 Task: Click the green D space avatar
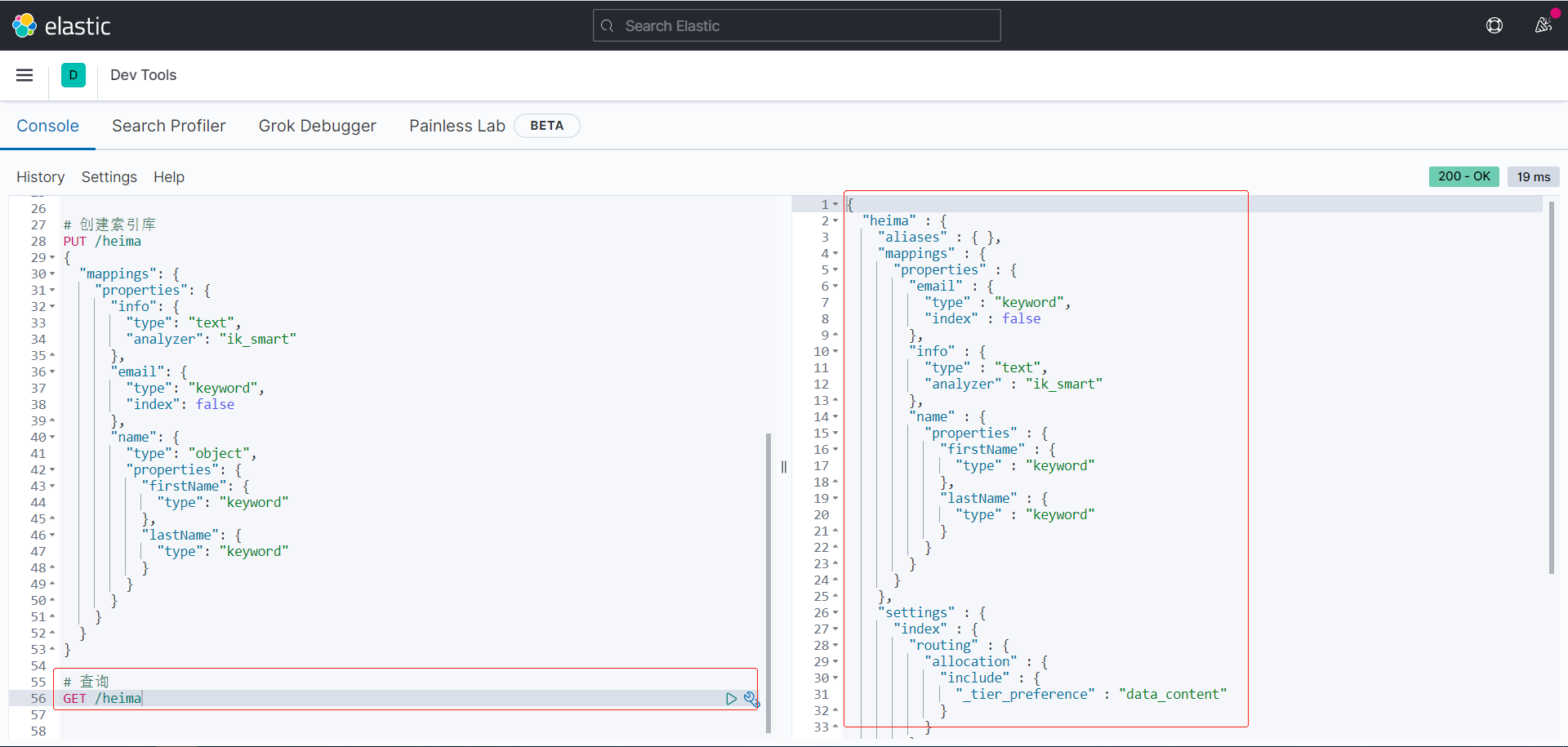click(x=73, y=75)
